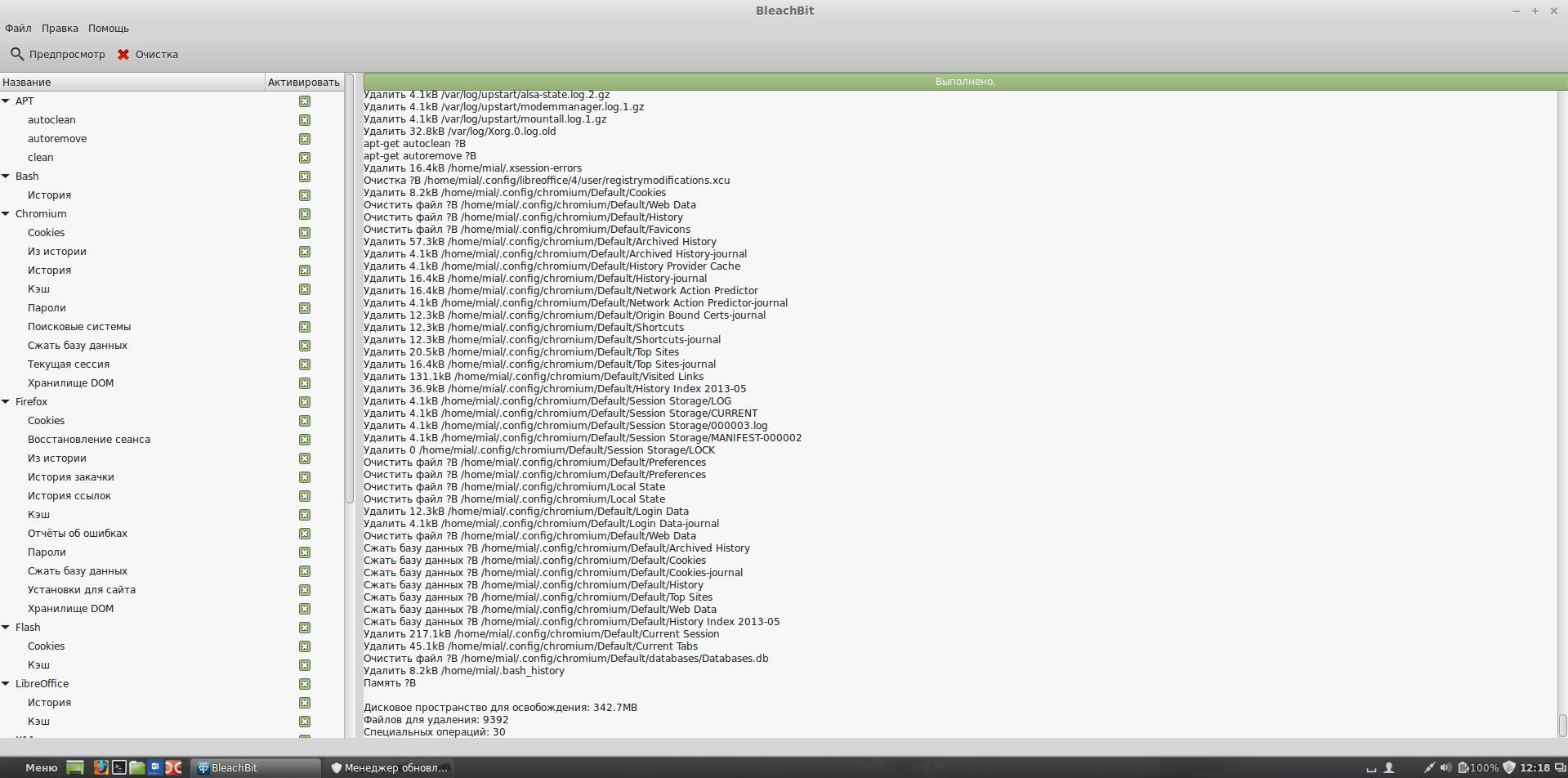Image resolution: width=1568 pixels, height=778 pixels.
Task: Uncheck the Firefox group checkbox
Action: pos(305,402)
